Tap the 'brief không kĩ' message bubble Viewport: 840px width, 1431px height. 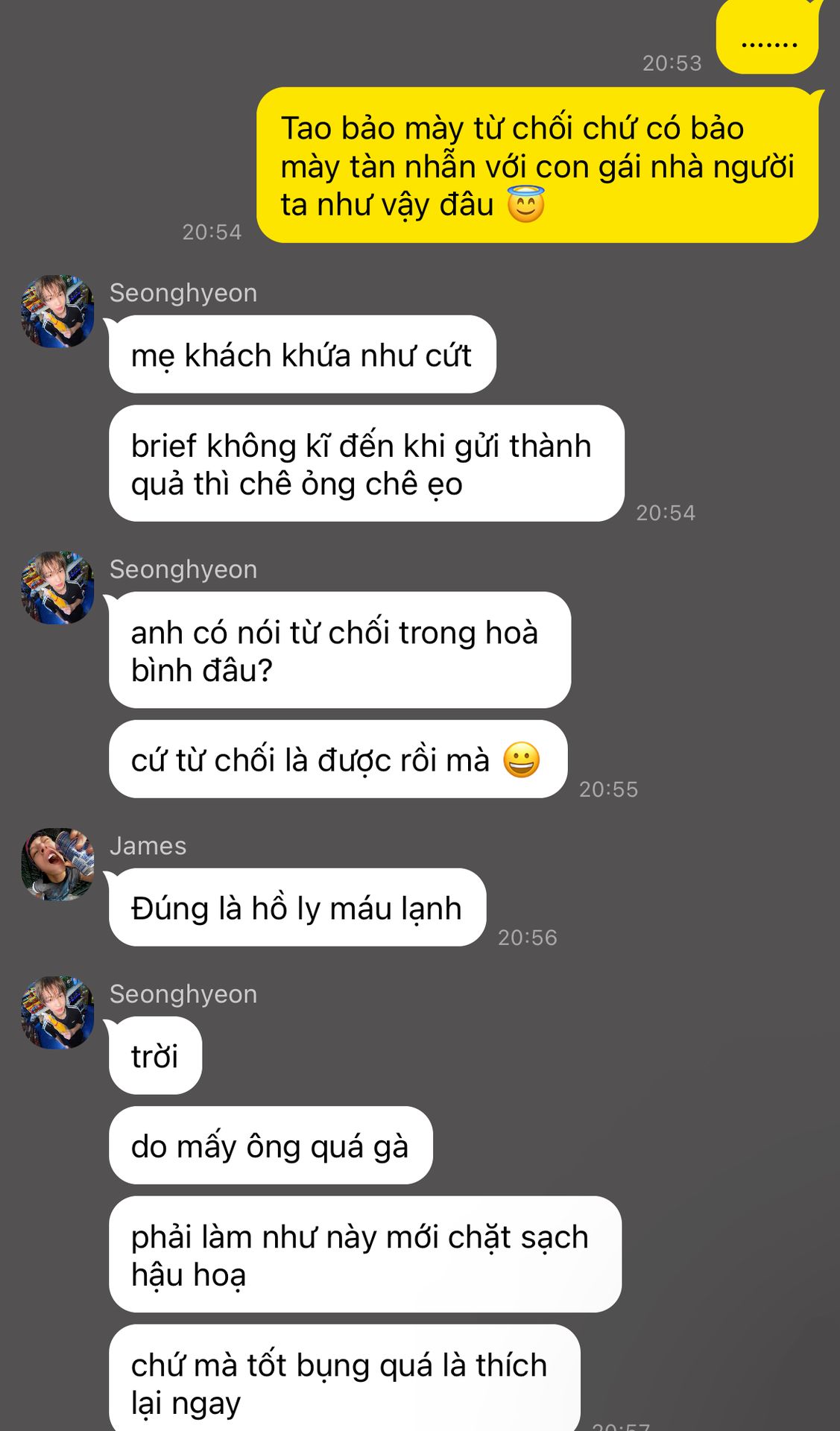(x=366, y=463)
